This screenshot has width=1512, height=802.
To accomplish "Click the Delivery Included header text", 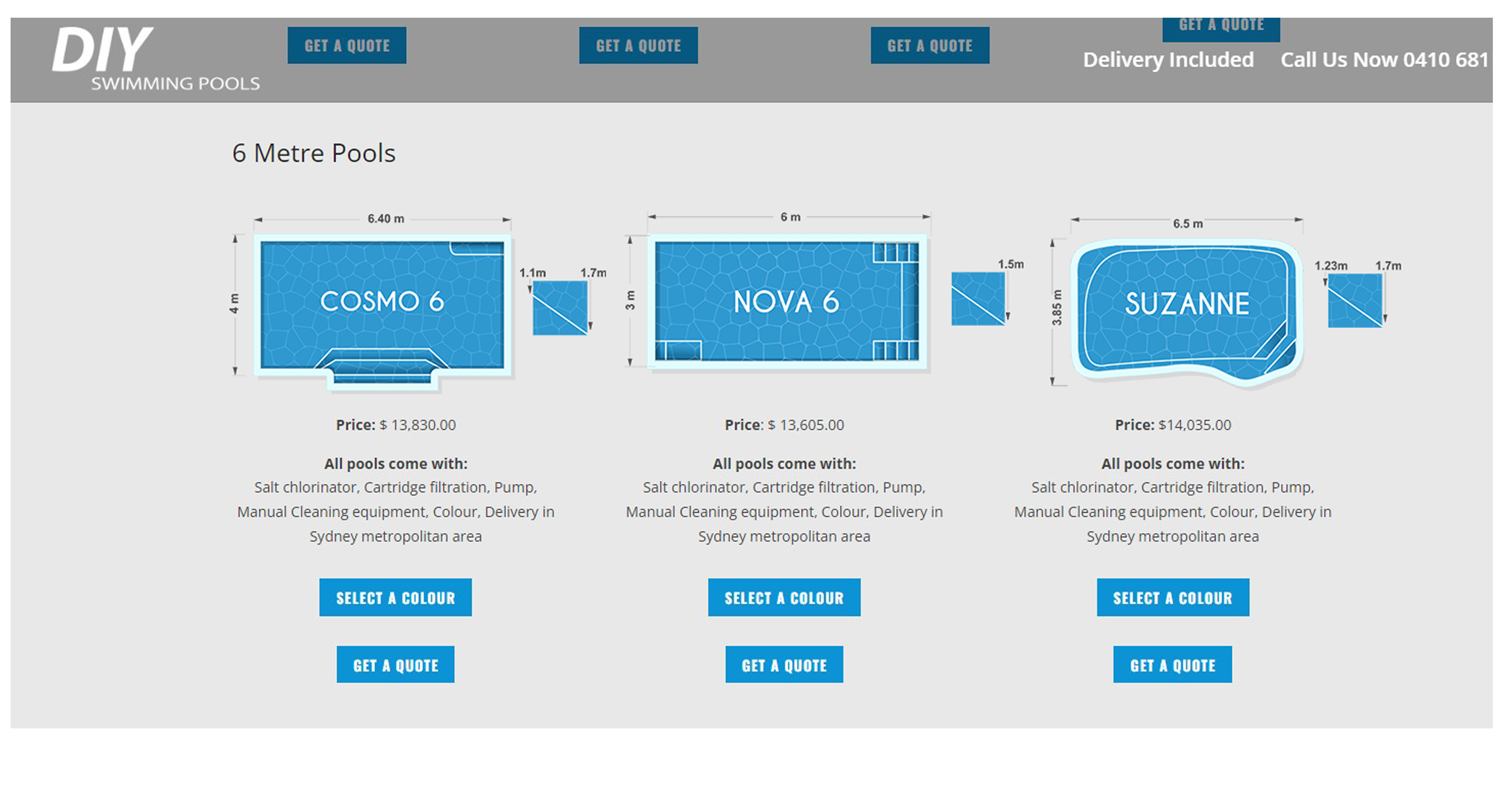I will 1168,60.
